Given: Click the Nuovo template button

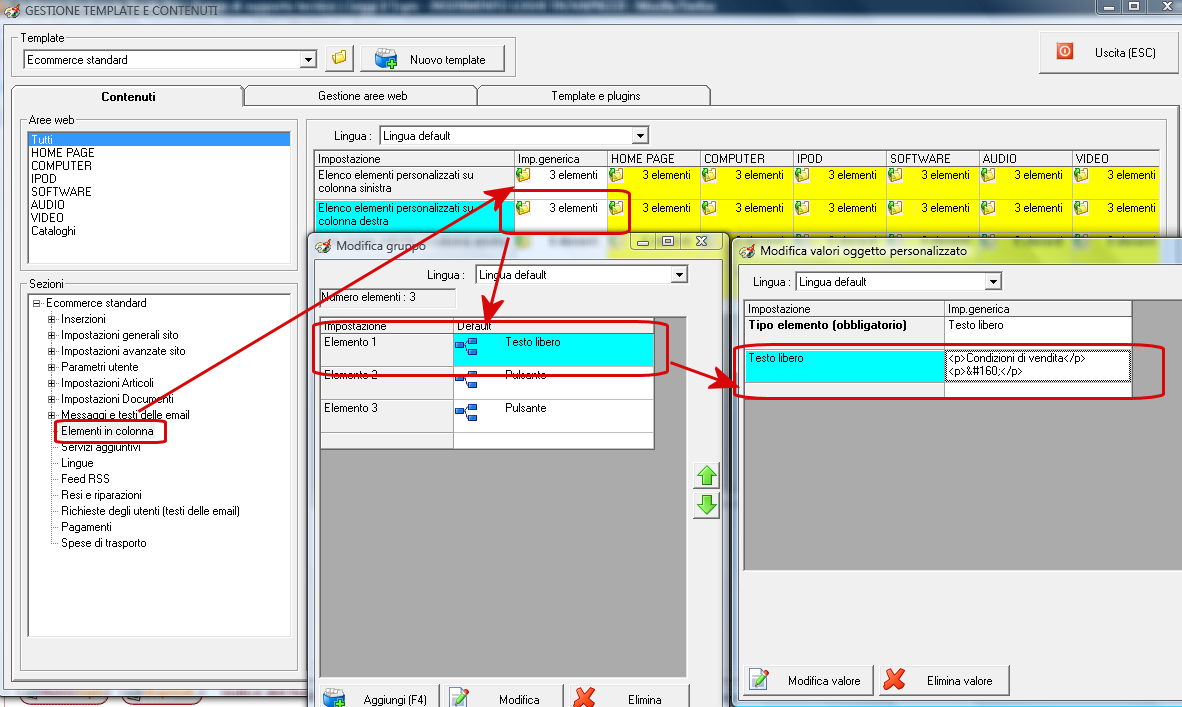Looking at the screenshot, I should coord(433,60).
